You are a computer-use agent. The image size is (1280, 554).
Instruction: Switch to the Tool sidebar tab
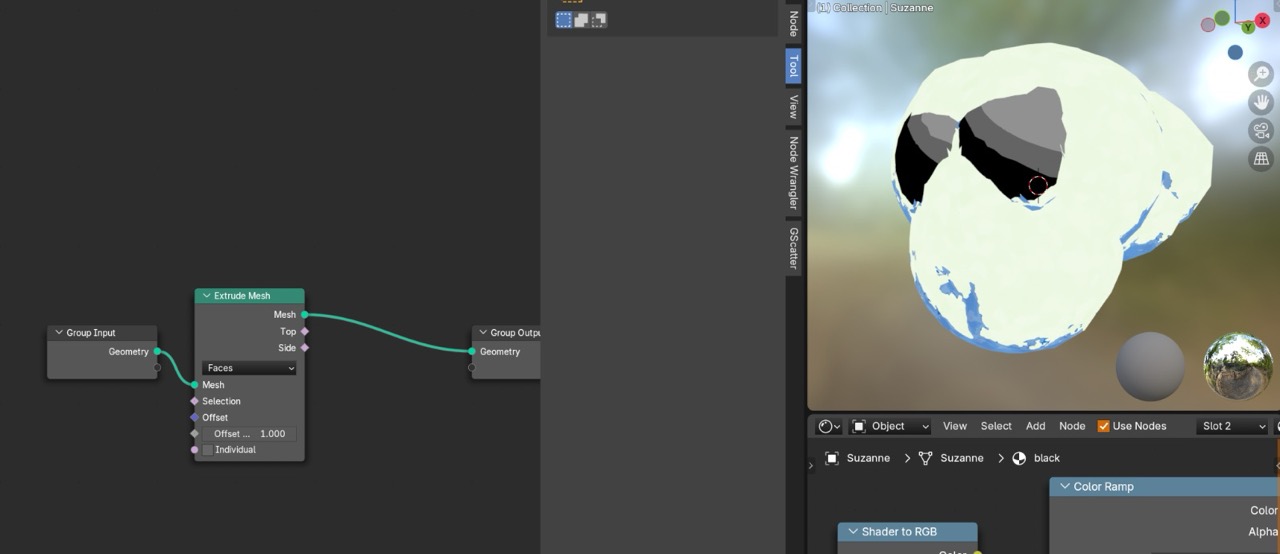coord(793,66)
